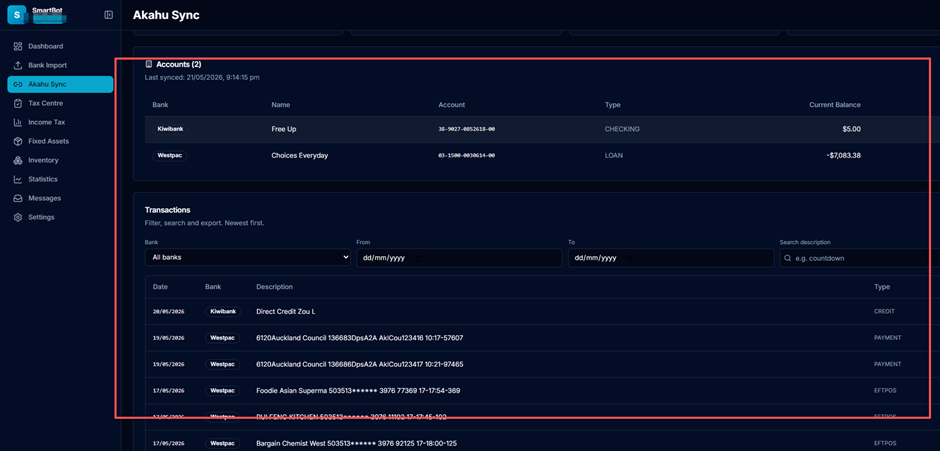
Task: Click the Kiwibank badge in Accounts table
Action: tap(170, 129)
